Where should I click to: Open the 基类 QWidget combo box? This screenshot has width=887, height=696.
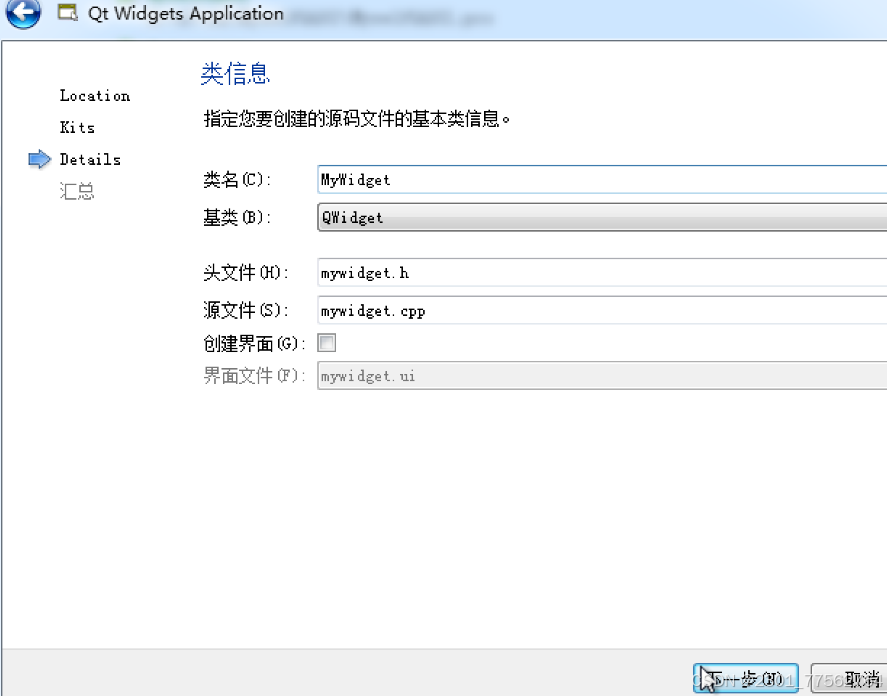tap(602, 217)
